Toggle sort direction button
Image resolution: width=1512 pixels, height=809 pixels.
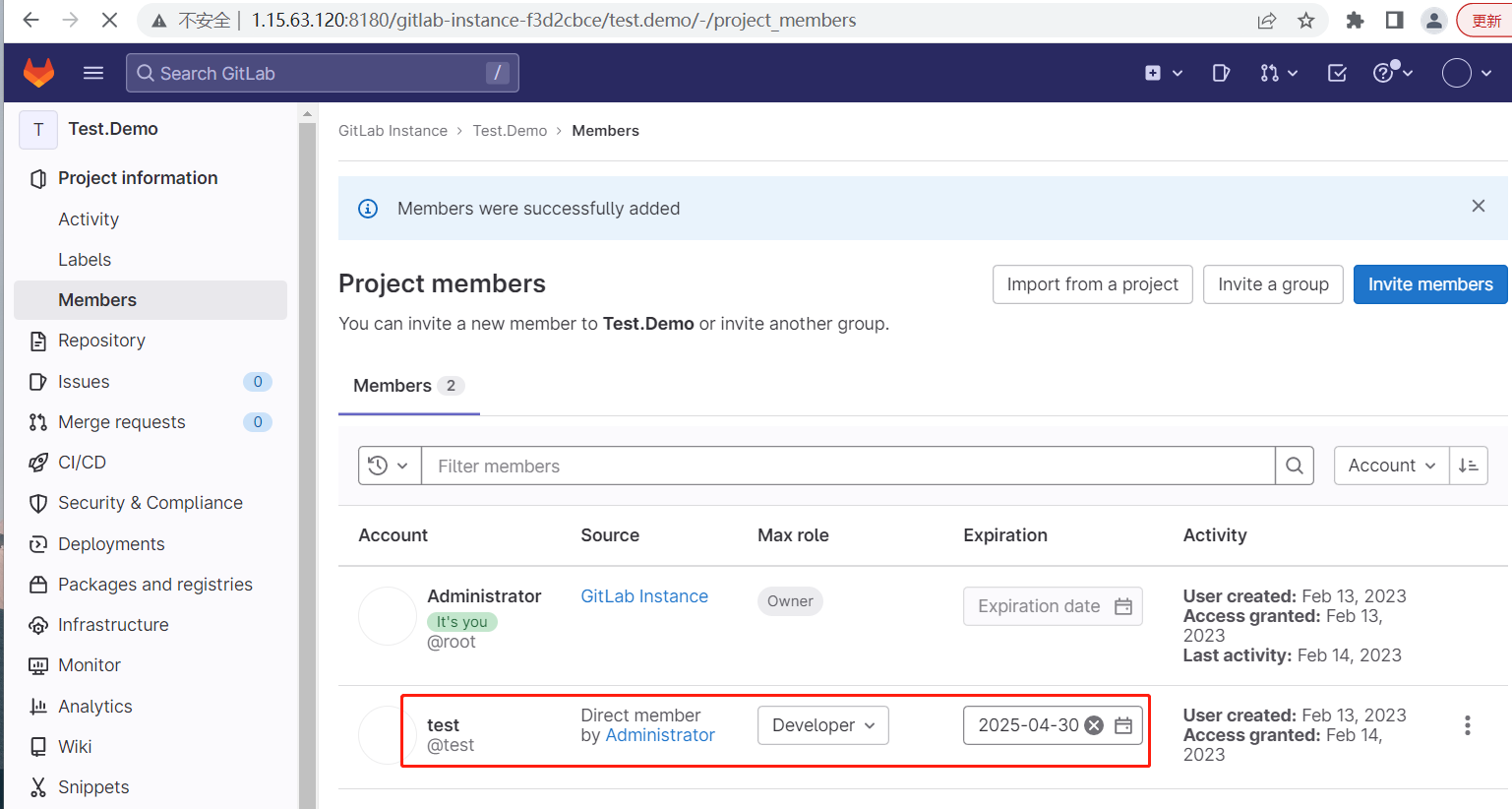1469,466
